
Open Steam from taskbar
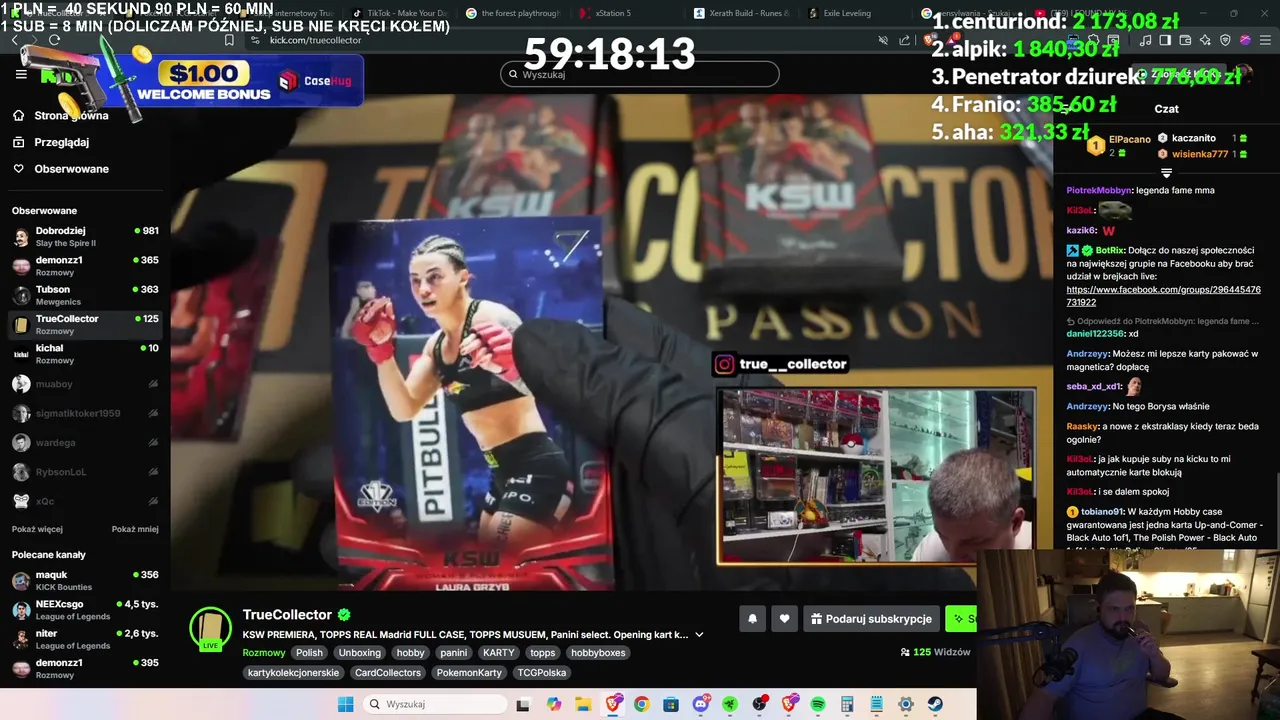click(x=935, y=704)
